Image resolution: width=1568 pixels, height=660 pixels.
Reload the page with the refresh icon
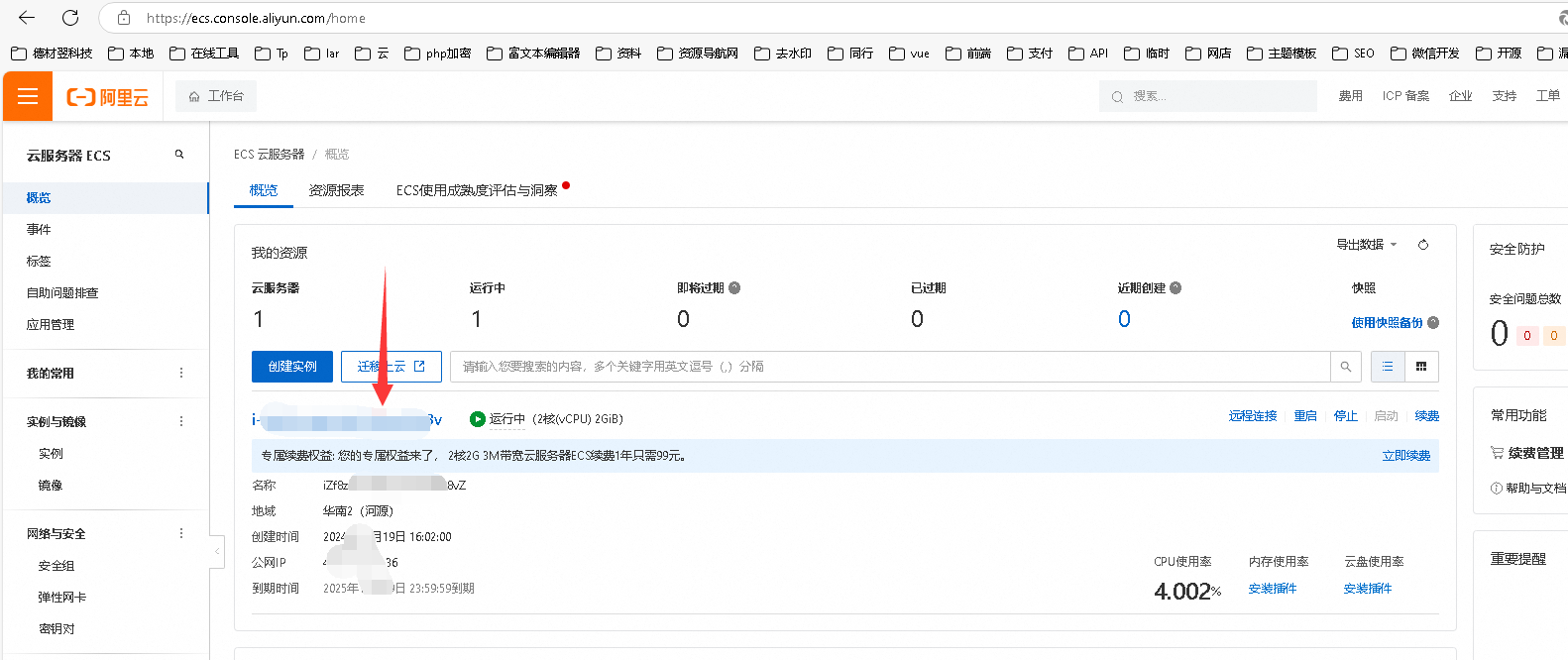point(70,18)
